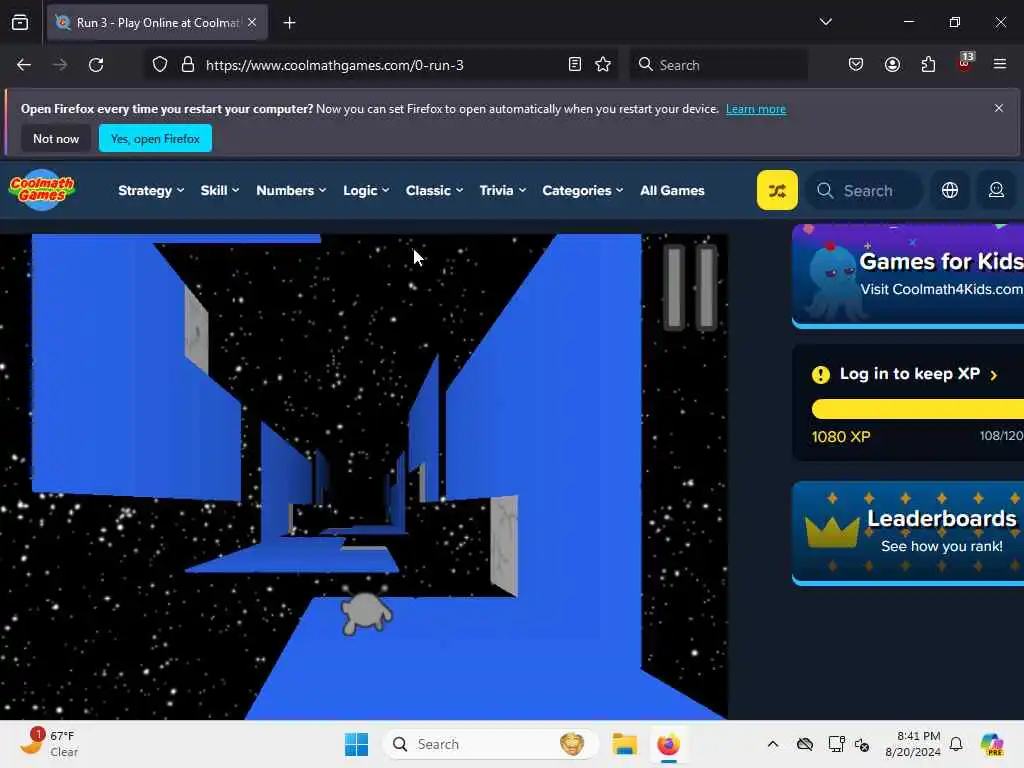Expand the Trivia menu

[x=502, y=190]
